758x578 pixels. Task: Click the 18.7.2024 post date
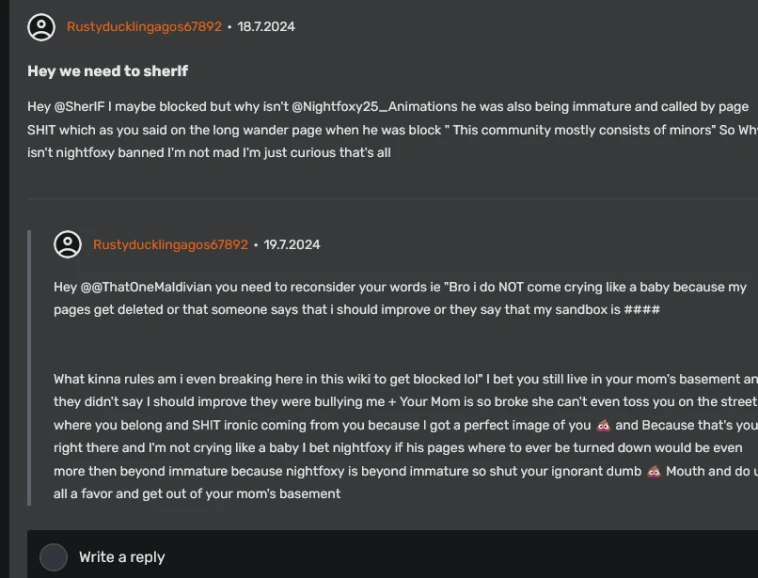pos(266,27)
